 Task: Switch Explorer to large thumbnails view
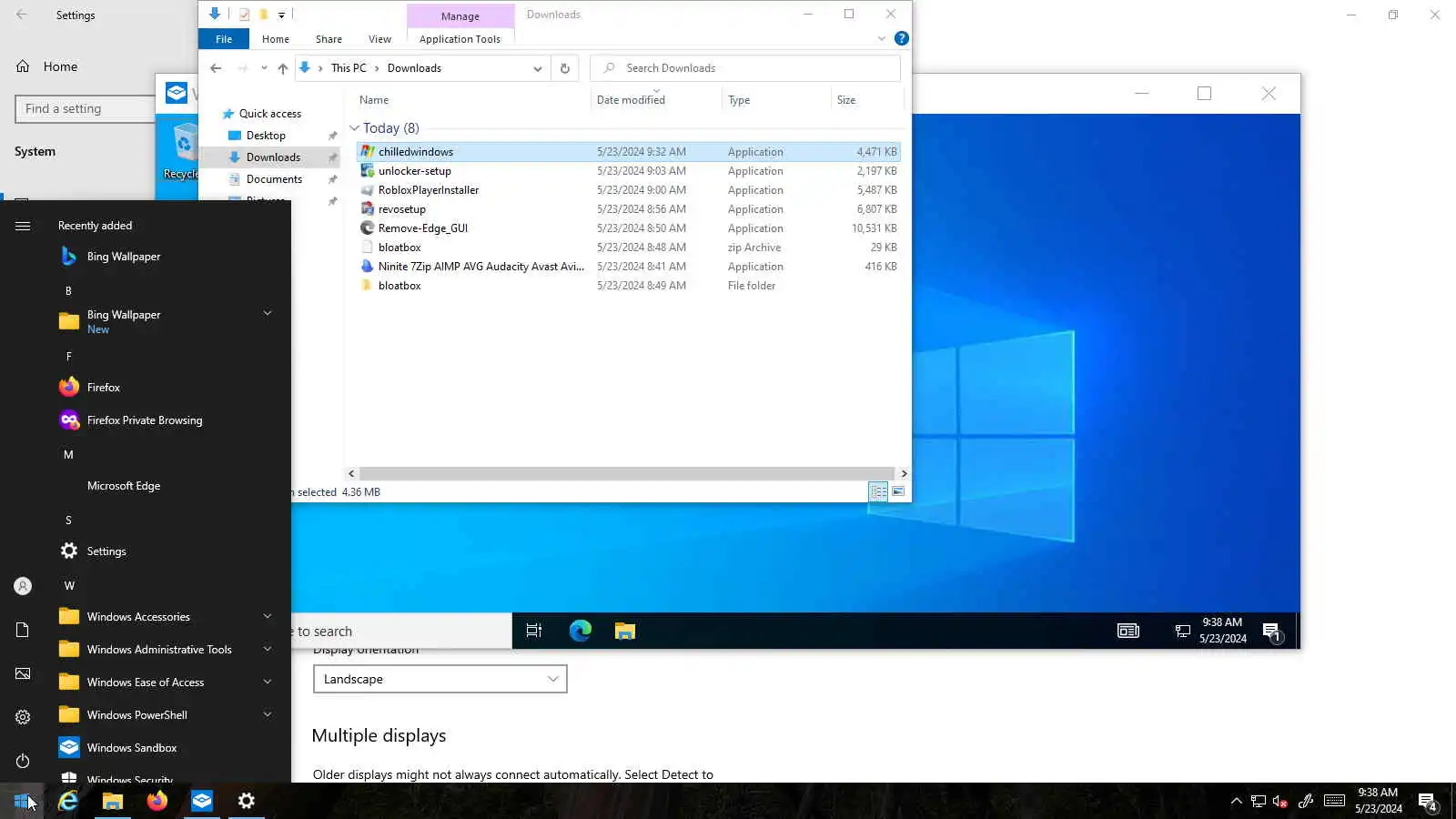(x=898, y=491)
